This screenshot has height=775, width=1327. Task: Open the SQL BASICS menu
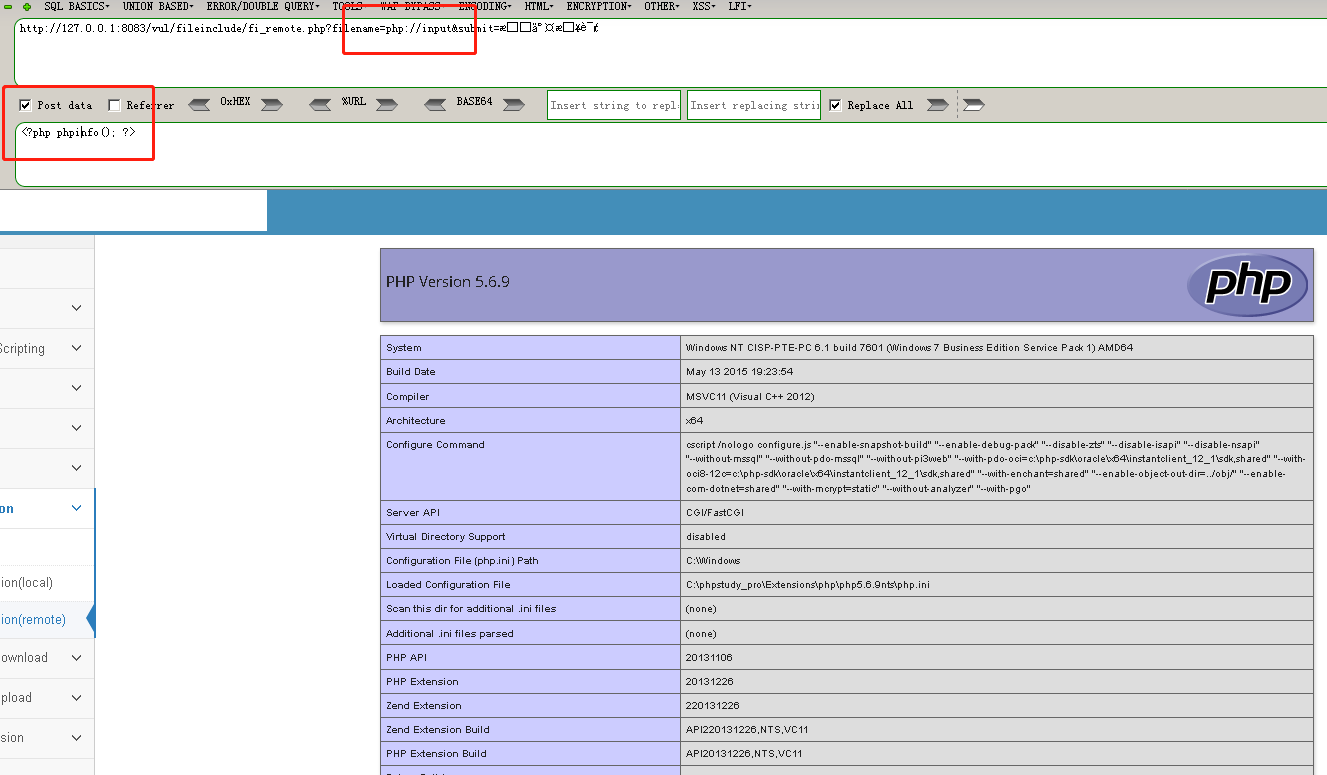tap(79, 6)
